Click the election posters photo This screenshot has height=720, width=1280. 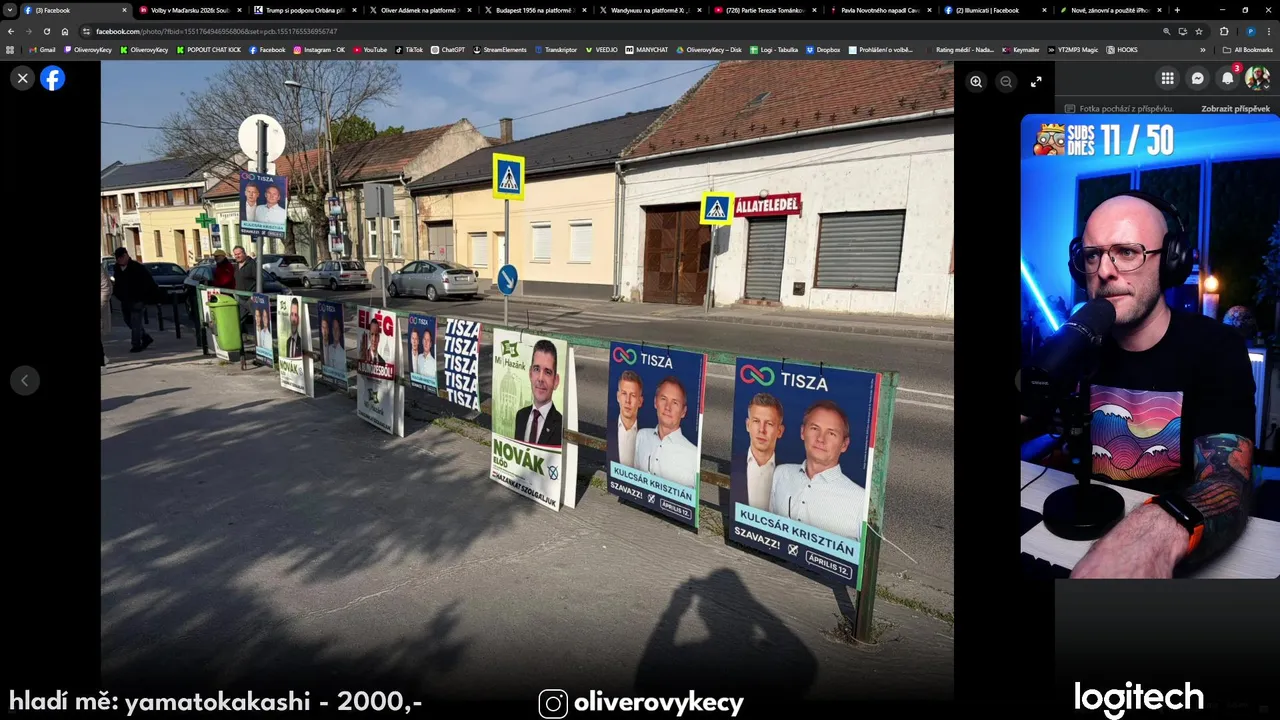coord(527,380)
